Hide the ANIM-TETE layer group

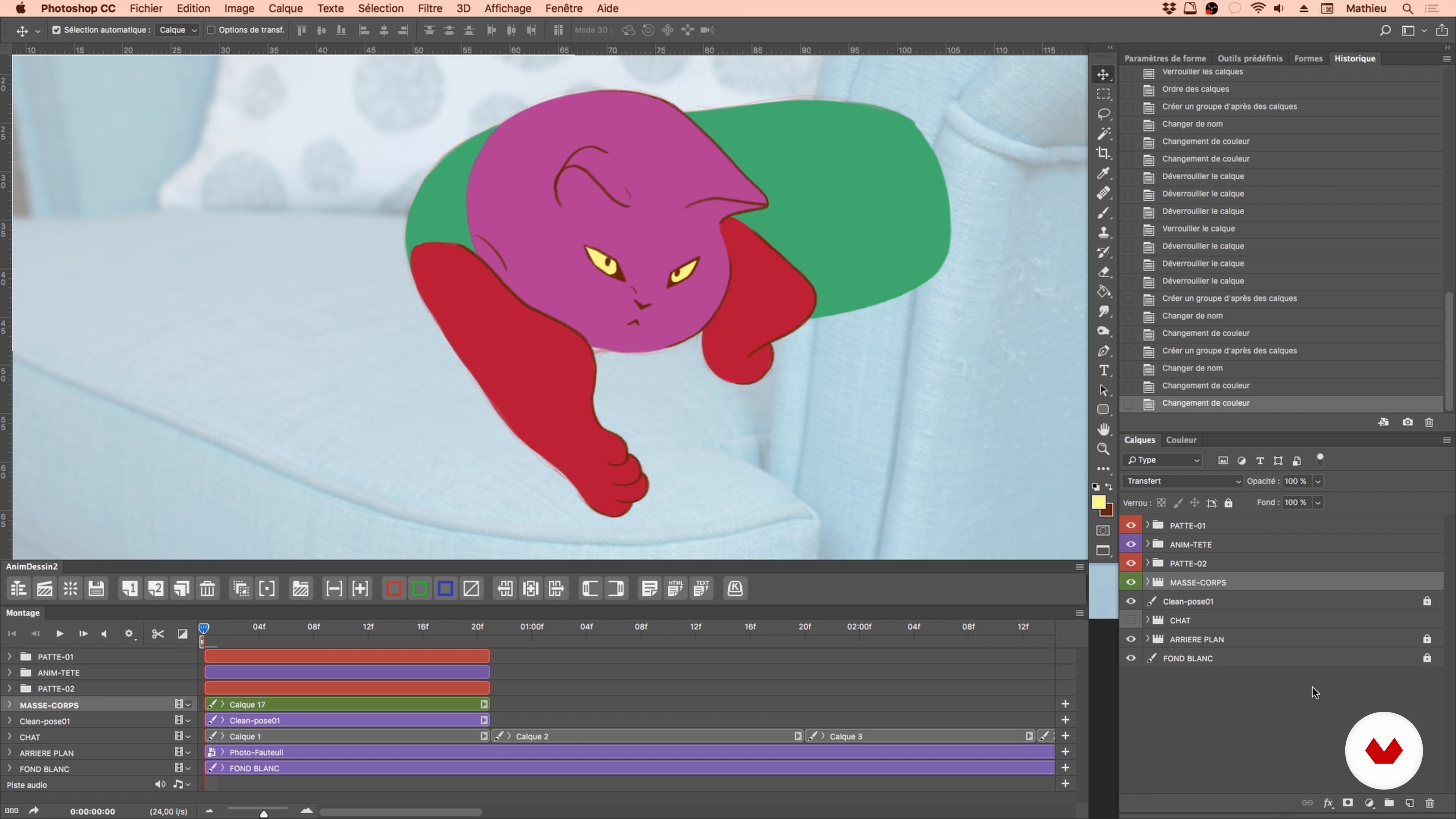pyautogui.click(x=1130, y=544)
